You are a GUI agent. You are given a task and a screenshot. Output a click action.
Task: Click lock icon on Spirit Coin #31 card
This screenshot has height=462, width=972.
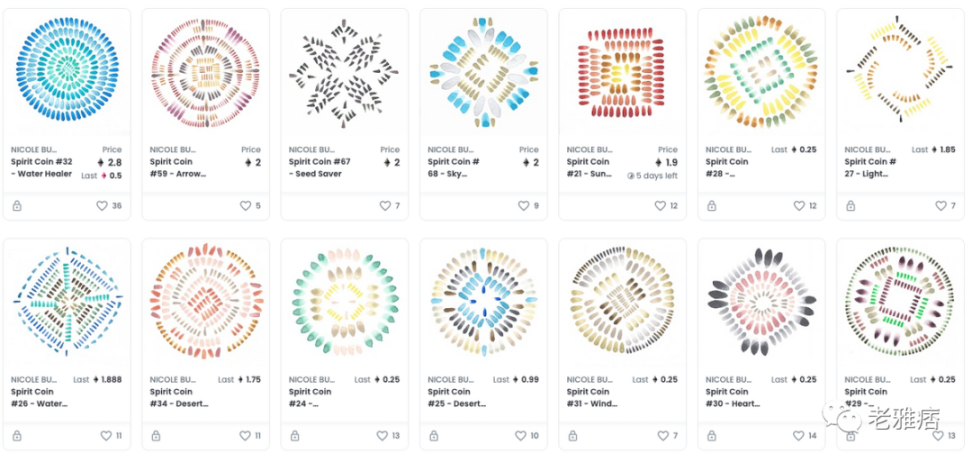(573, 436)
